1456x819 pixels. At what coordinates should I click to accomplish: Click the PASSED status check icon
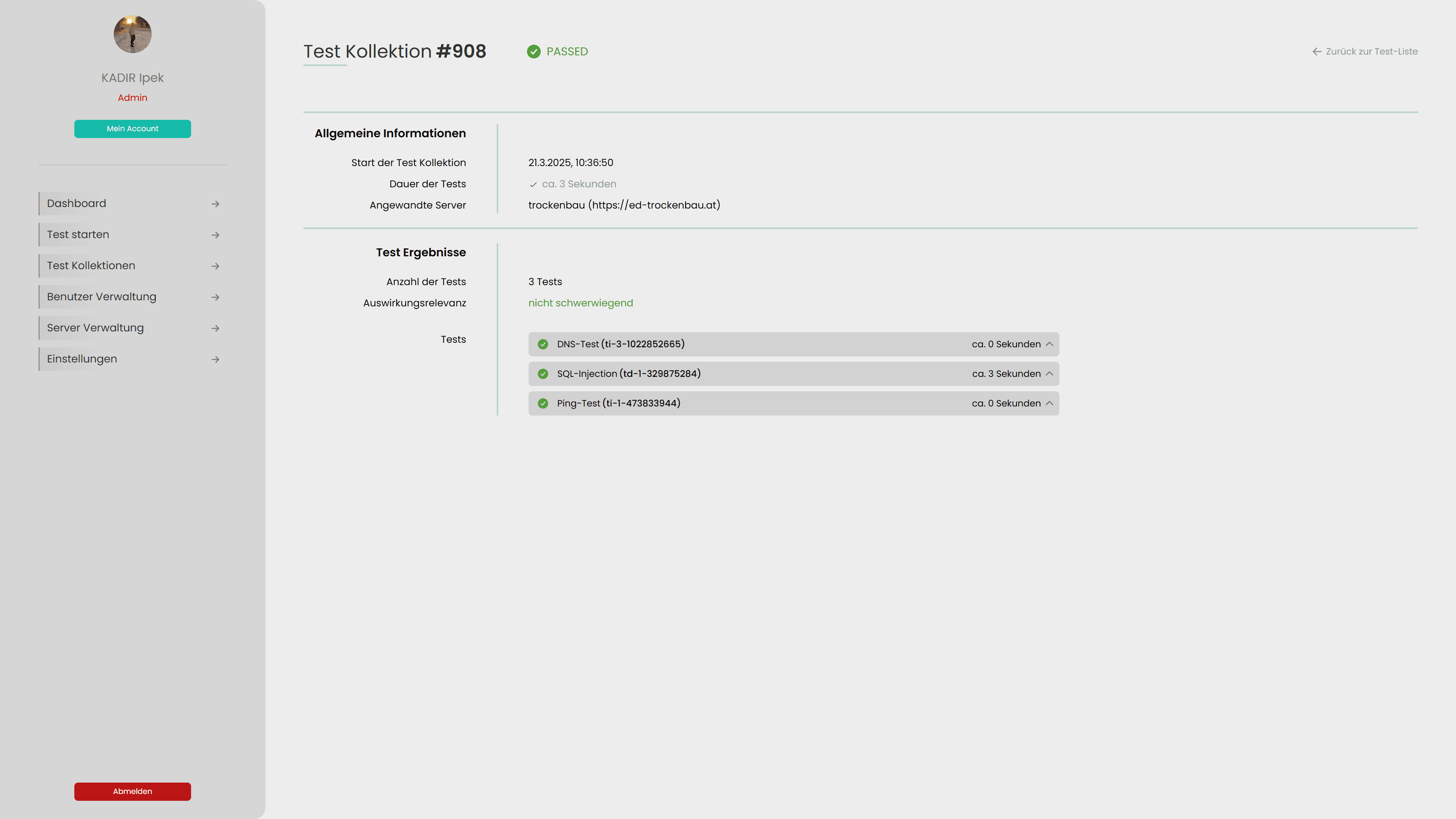(534, 52)
